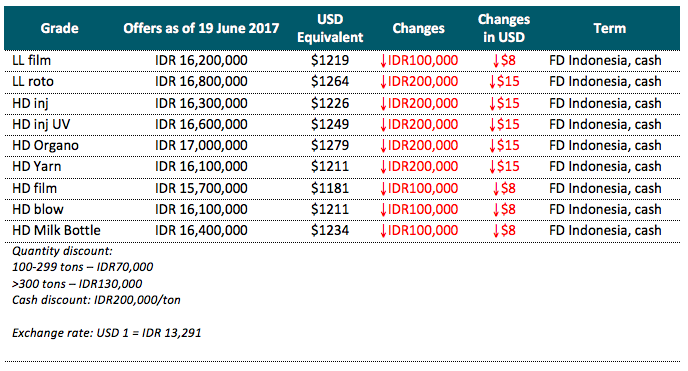Select the HD Milk Bottle row label
Viewport: 688px width, 371px height.
(56, 231)
